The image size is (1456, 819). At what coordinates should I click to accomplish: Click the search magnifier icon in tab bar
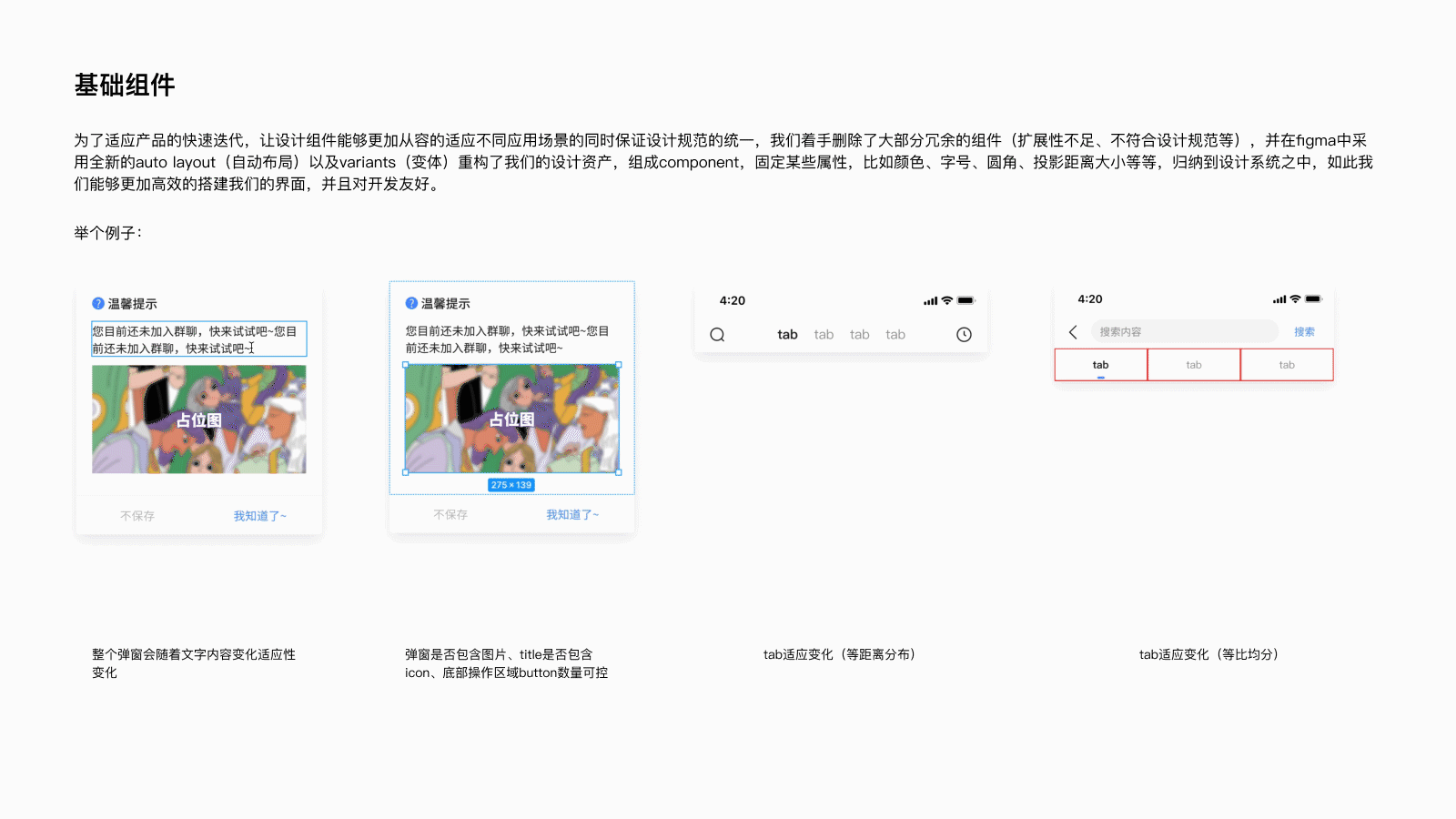click(717, 335)
